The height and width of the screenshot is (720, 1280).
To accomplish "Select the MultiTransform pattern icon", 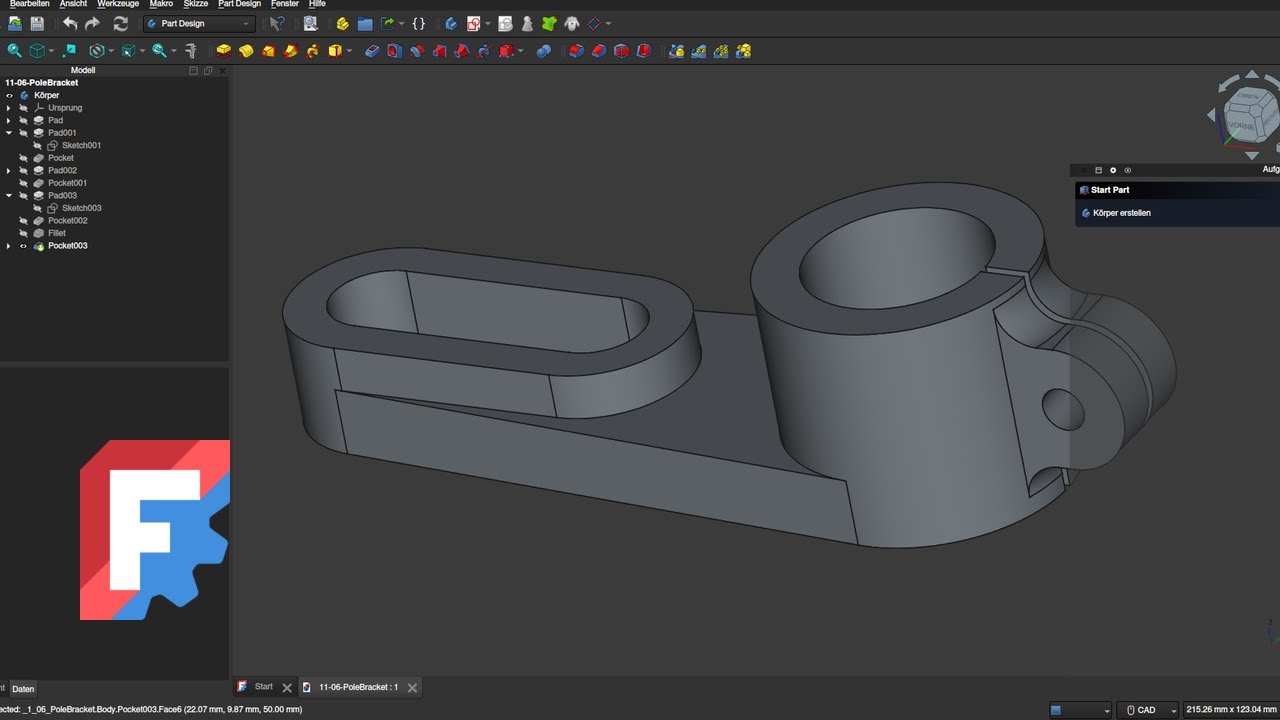I will [x=743, y=50].
